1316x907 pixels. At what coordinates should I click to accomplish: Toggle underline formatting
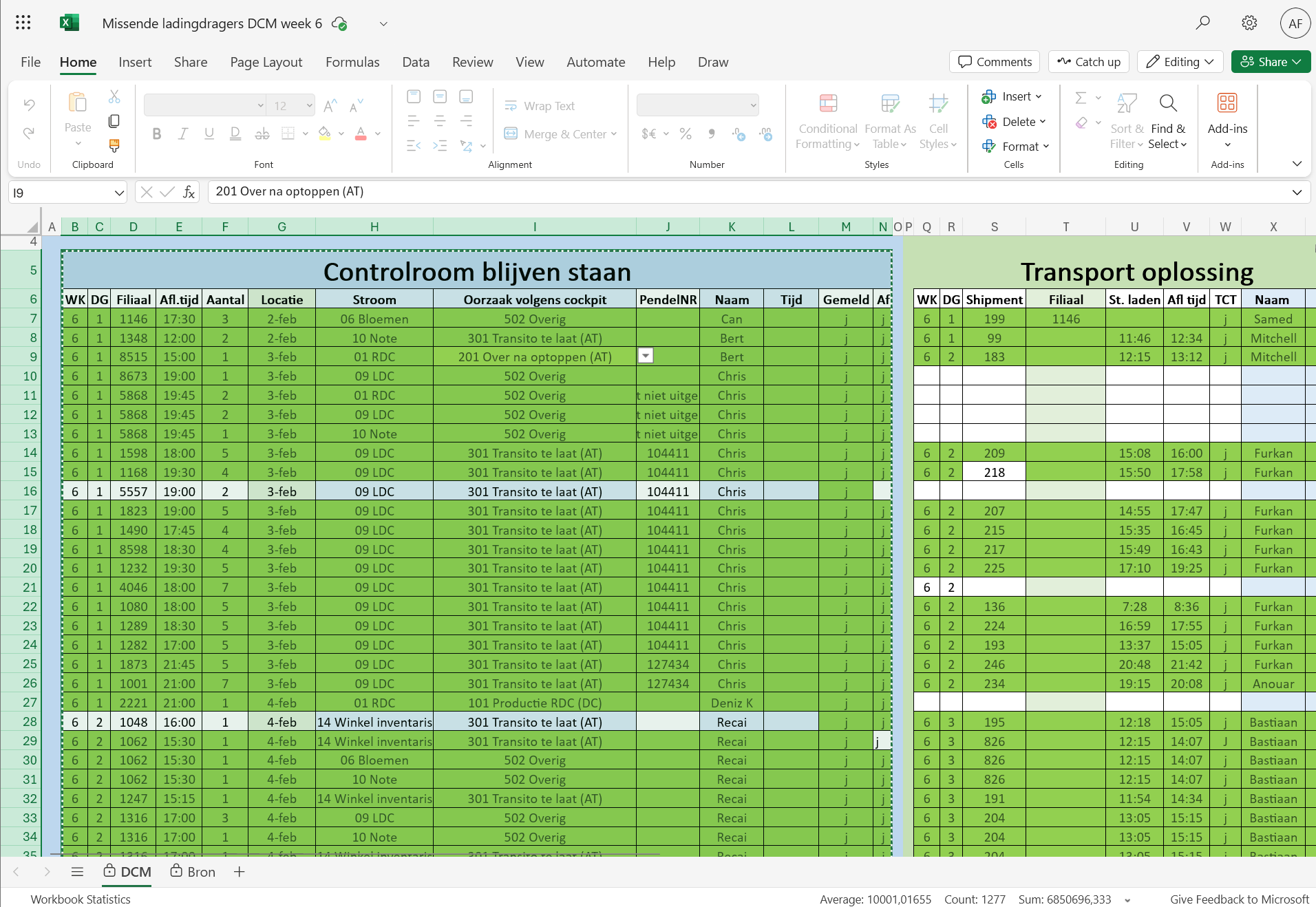coord(209,134)
